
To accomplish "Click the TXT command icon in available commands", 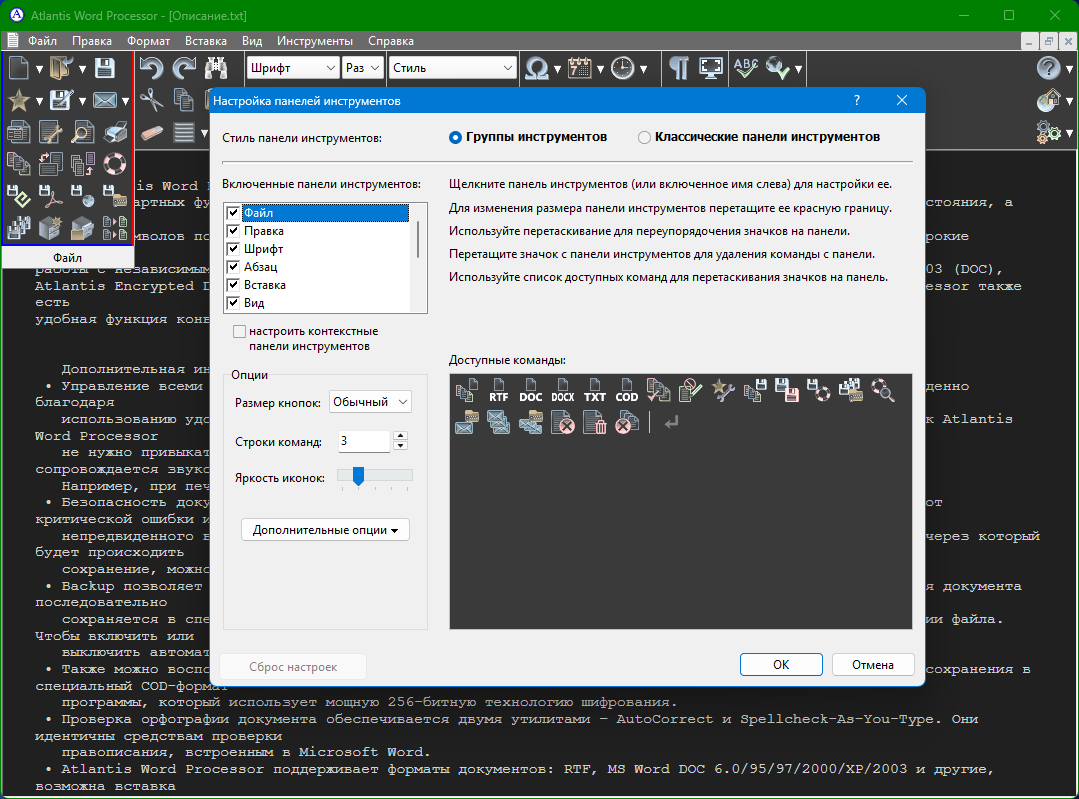I will (595, 392).
